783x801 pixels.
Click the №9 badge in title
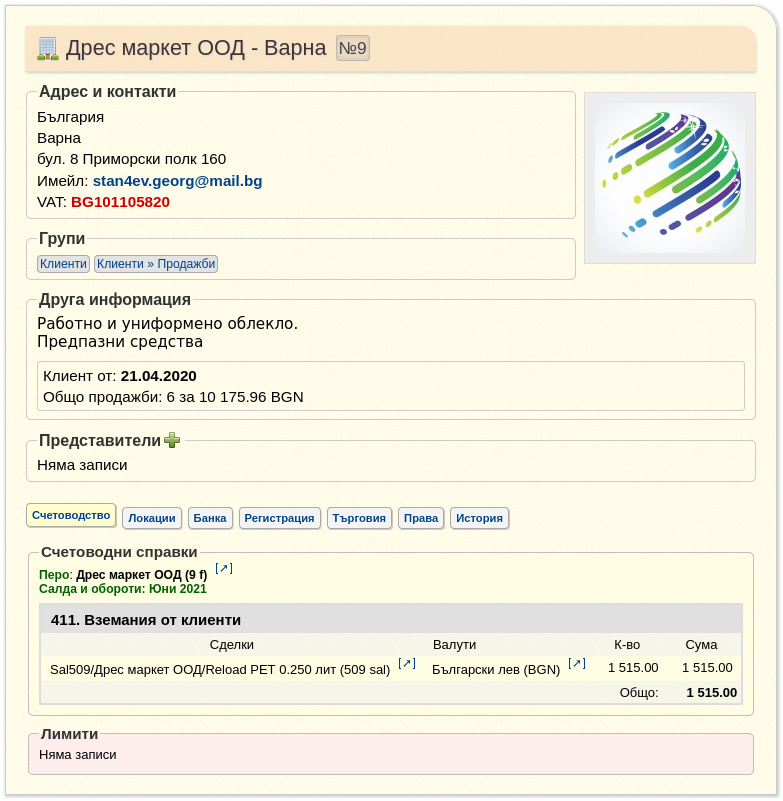point(353,48)
